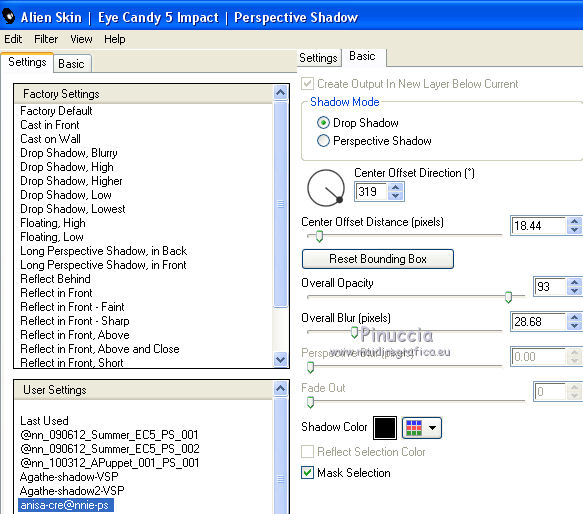Select Agathe-shadow2-VSP user setting
This screenshot has width=583, height=514.
tap(72, 491)
